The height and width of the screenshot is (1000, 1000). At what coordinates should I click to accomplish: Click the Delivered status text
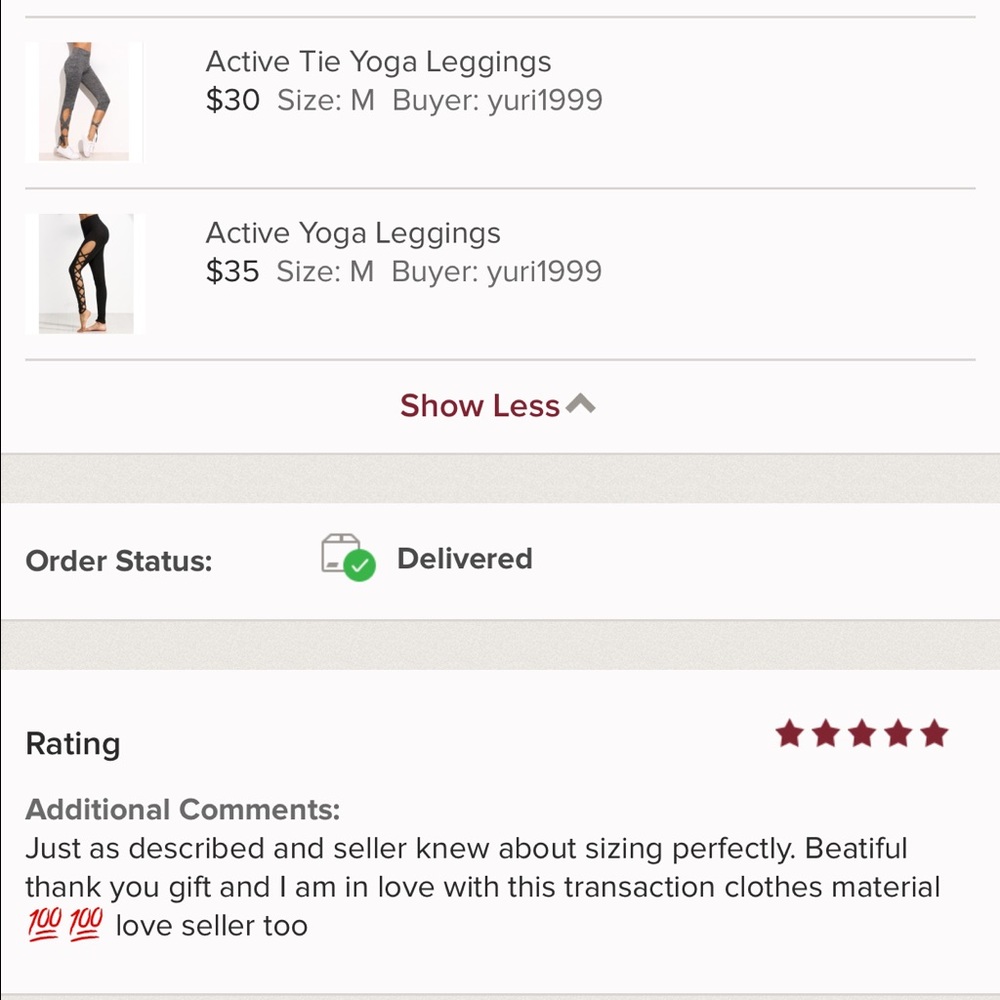click(x=464, y=558)
